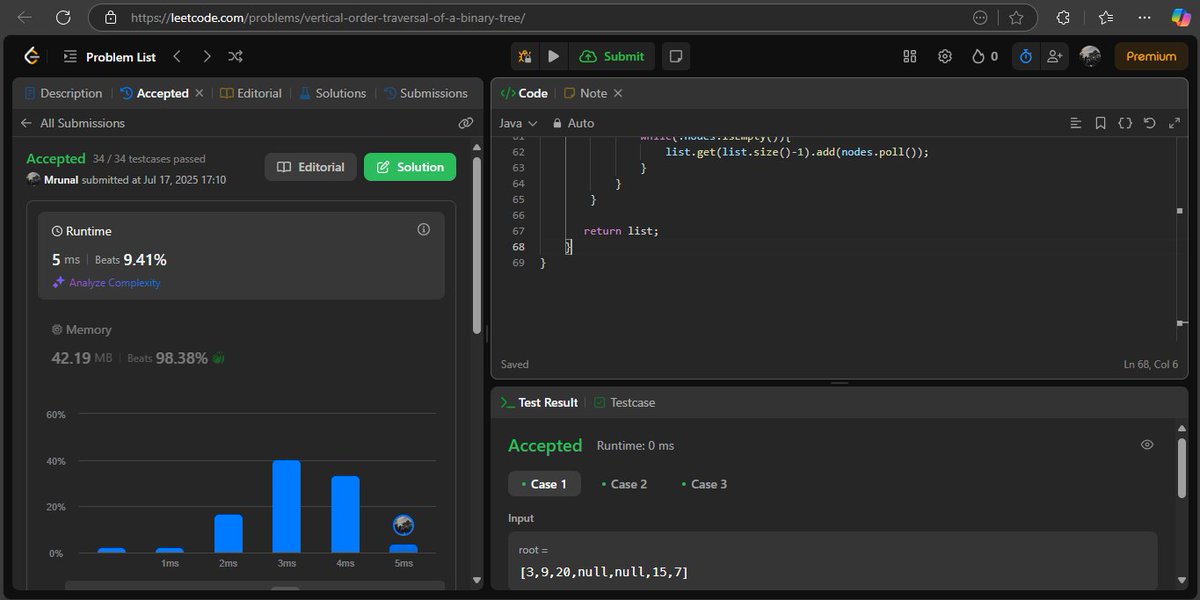Click the green Solution button

click(x=410, y=167)
